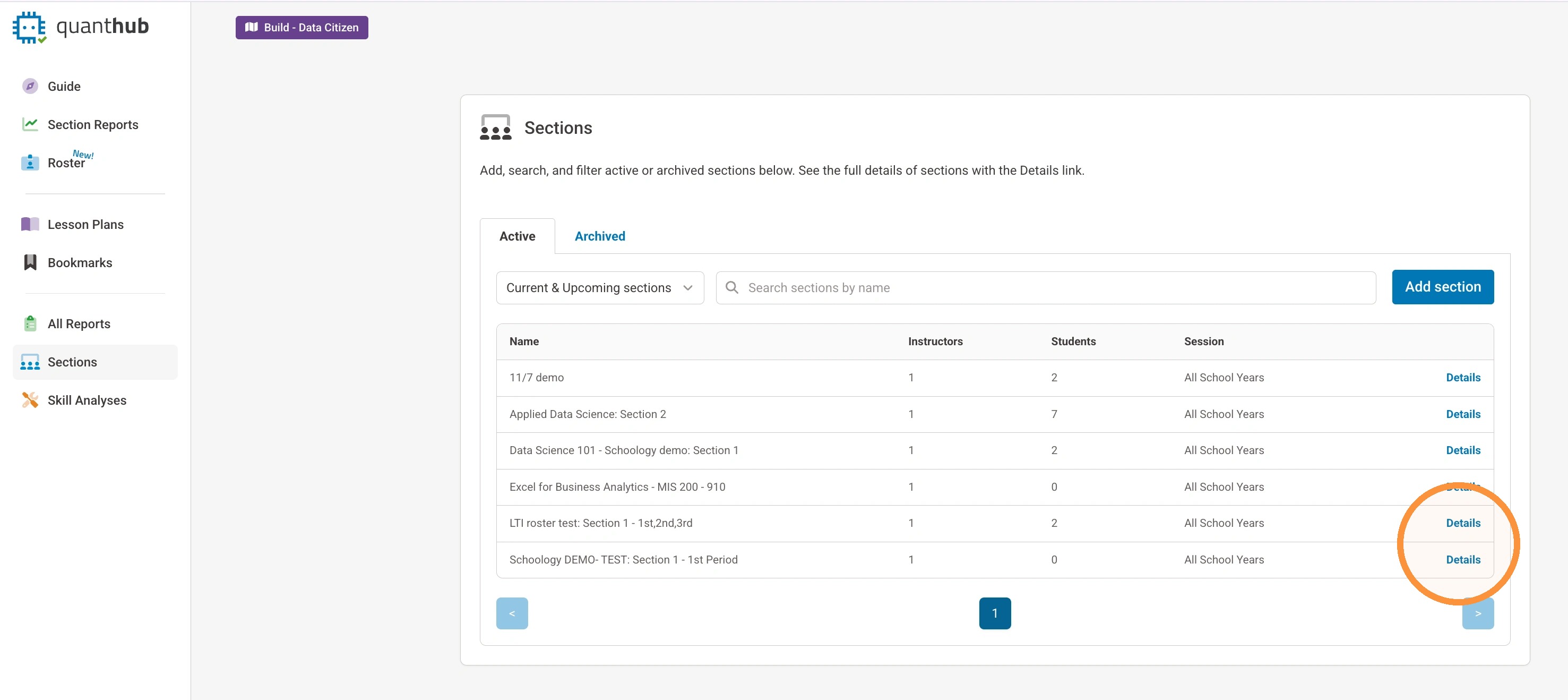The height and width of the screenshot is (700, 1568).
Task: Select Schoology DEMO- TEST: Section 1 name
Action: point(623,560)
